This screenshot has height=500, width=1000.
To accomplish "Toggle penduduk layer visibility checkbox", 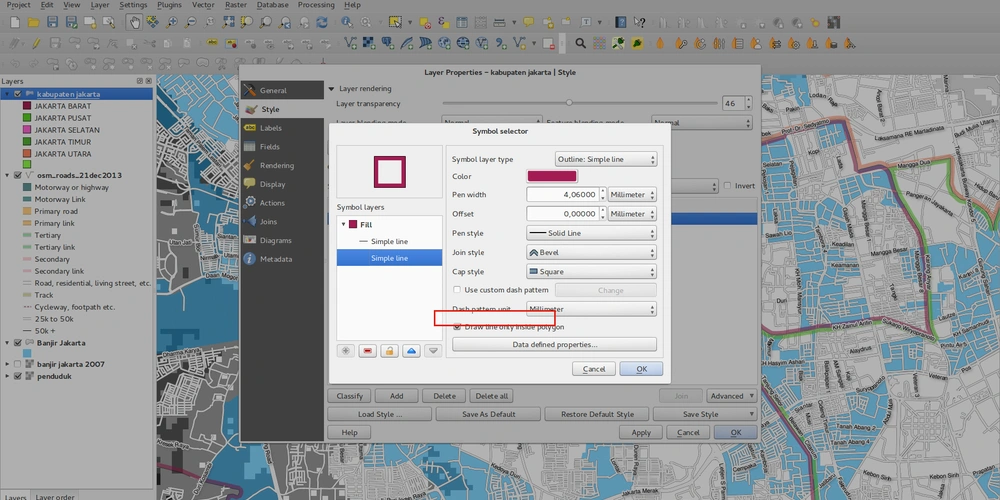I will [x=17, y=376].
